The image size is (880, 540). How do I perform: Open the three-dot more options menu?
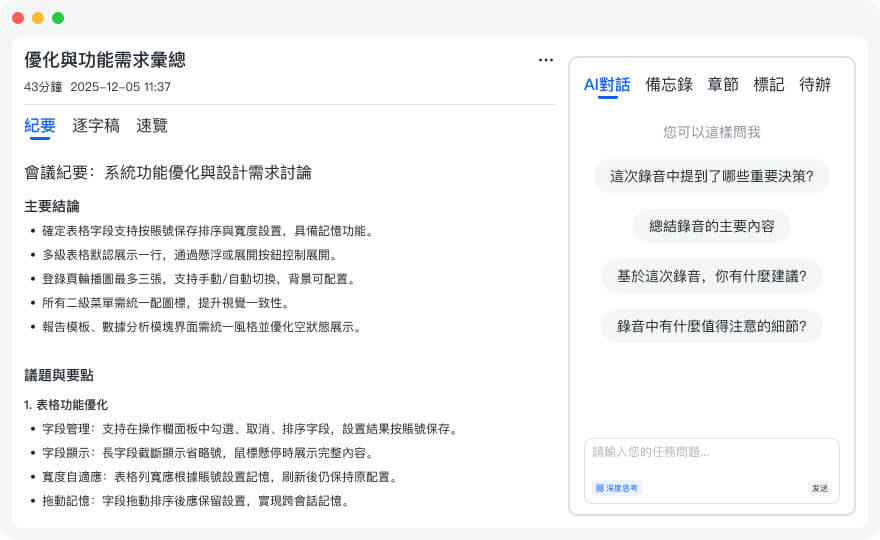(x=545, y=60)
